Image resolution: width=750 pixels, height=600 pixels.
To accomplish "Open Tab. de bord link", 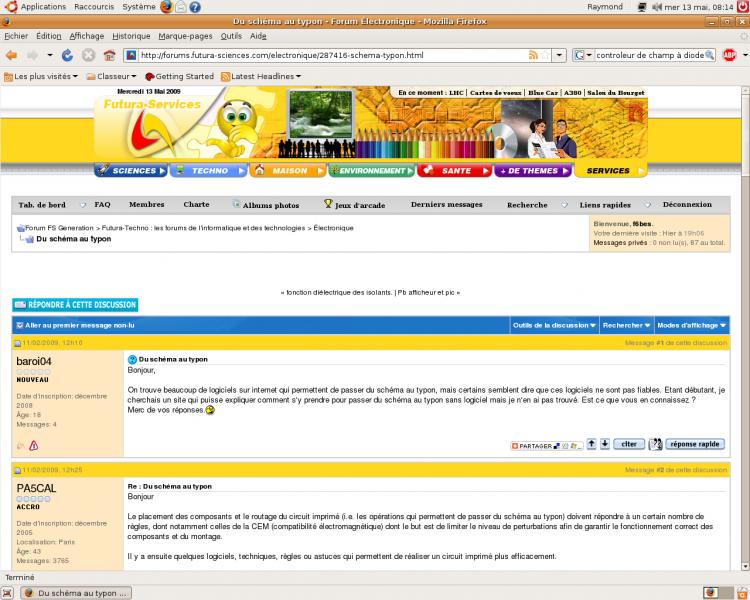I will point(42,205).
